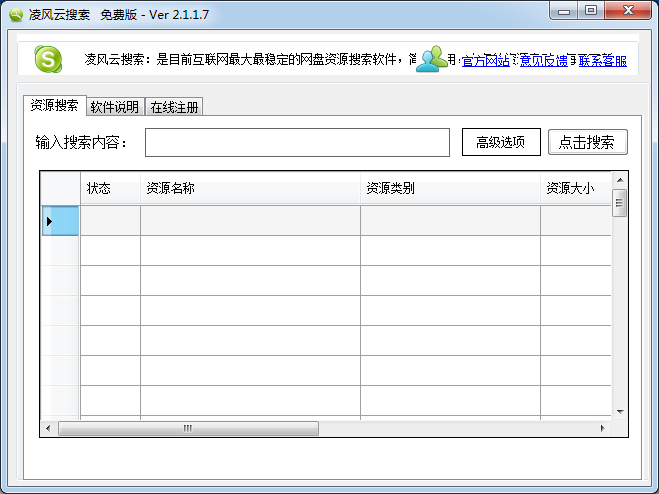Click the horizontal scrollbar right arrow
This screenshot has height=494, width=659.
(603, 428)
